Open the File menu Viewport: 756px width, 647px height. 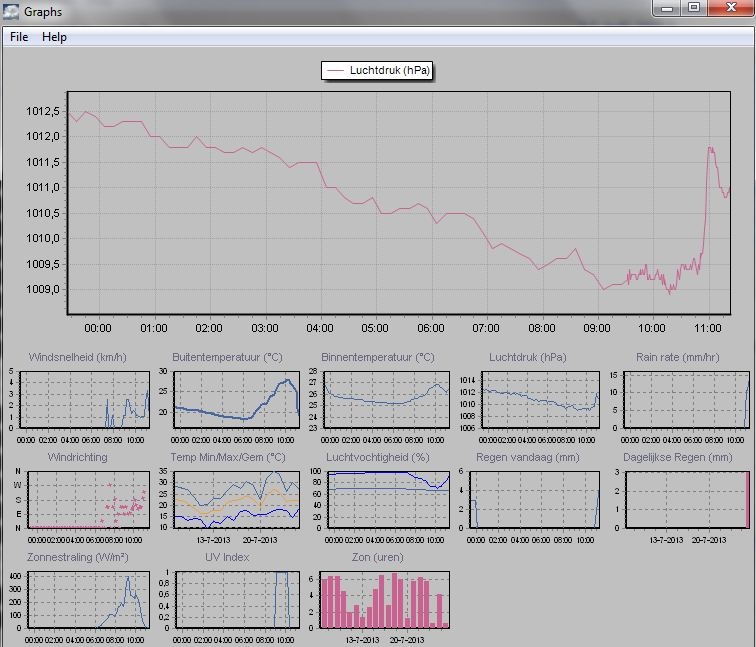(x=19, y=37)
